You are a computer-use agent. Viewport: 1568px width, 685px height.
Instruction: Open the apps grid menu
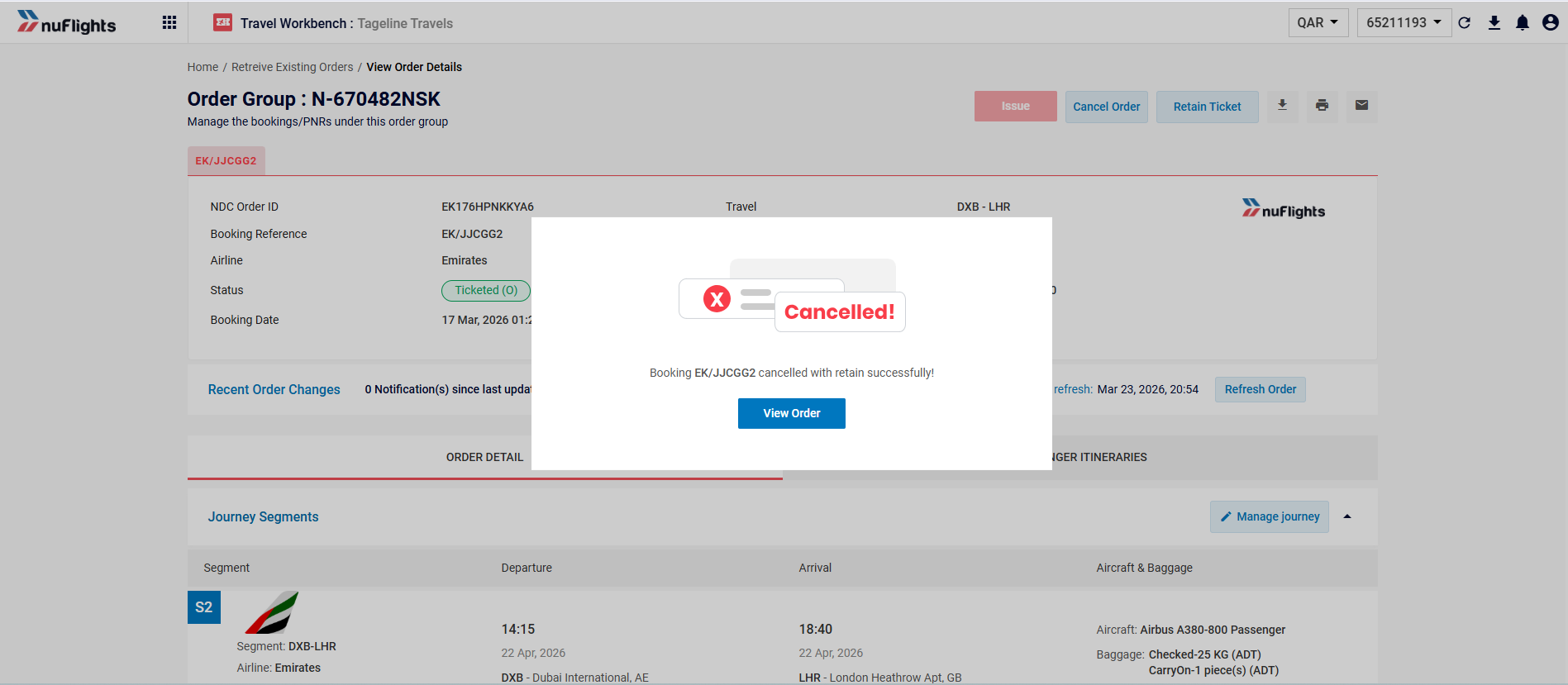(x=169, y=22)
